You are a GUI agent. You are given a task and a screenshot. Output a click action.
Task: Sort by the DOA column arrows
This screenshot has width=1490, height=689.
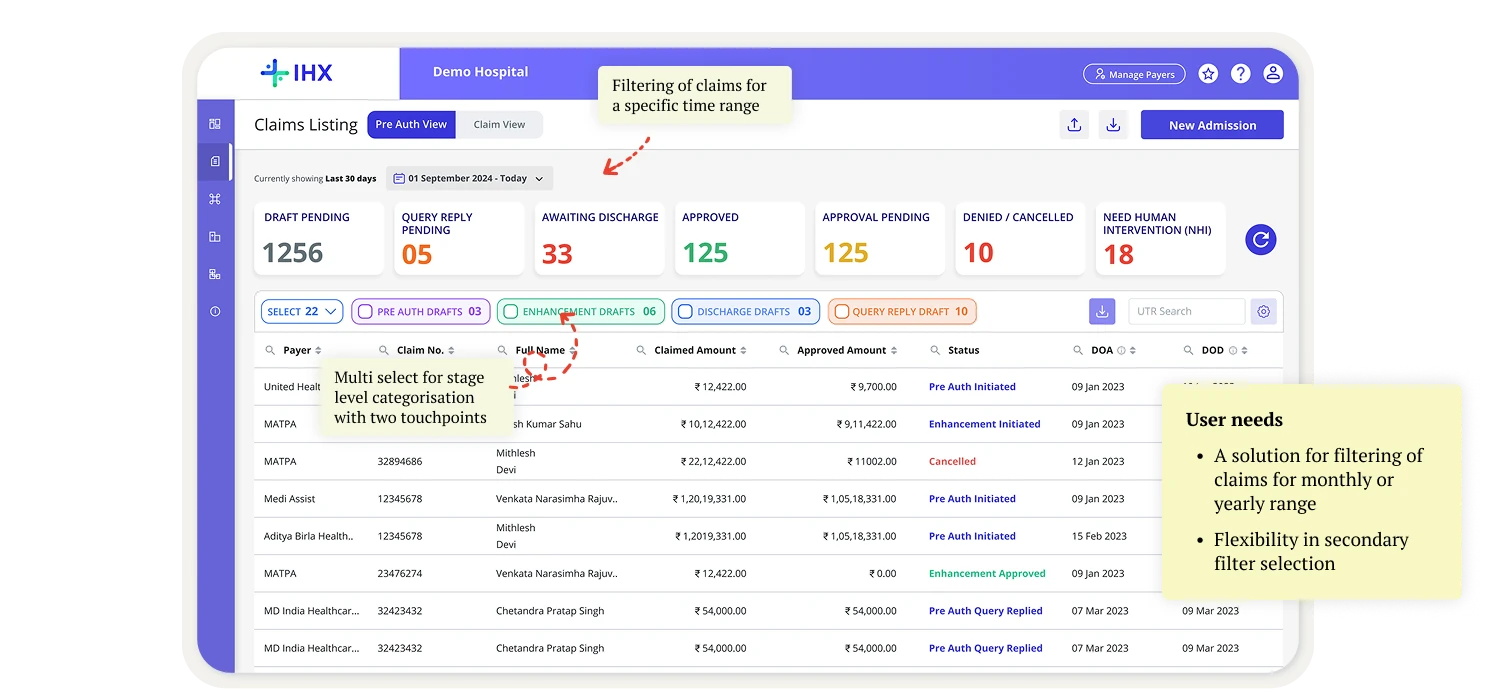(1132, 351)
